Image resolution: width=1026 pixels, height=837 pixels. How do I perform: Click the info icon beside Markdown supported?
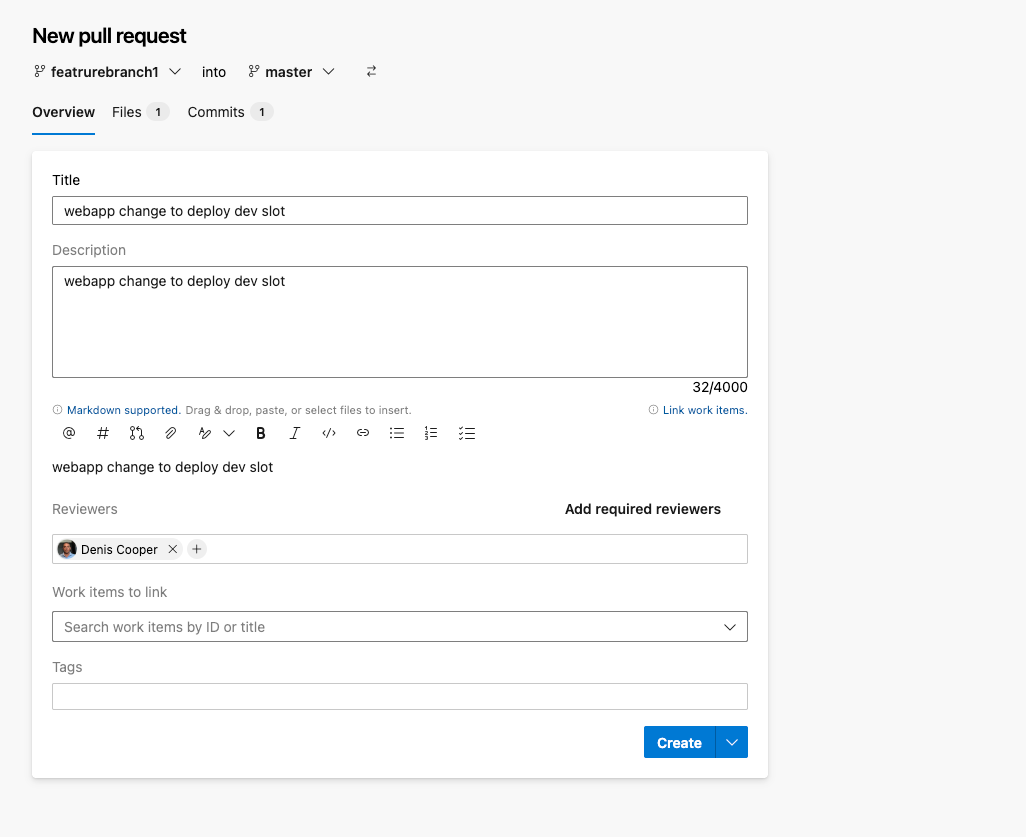[58, 410]
